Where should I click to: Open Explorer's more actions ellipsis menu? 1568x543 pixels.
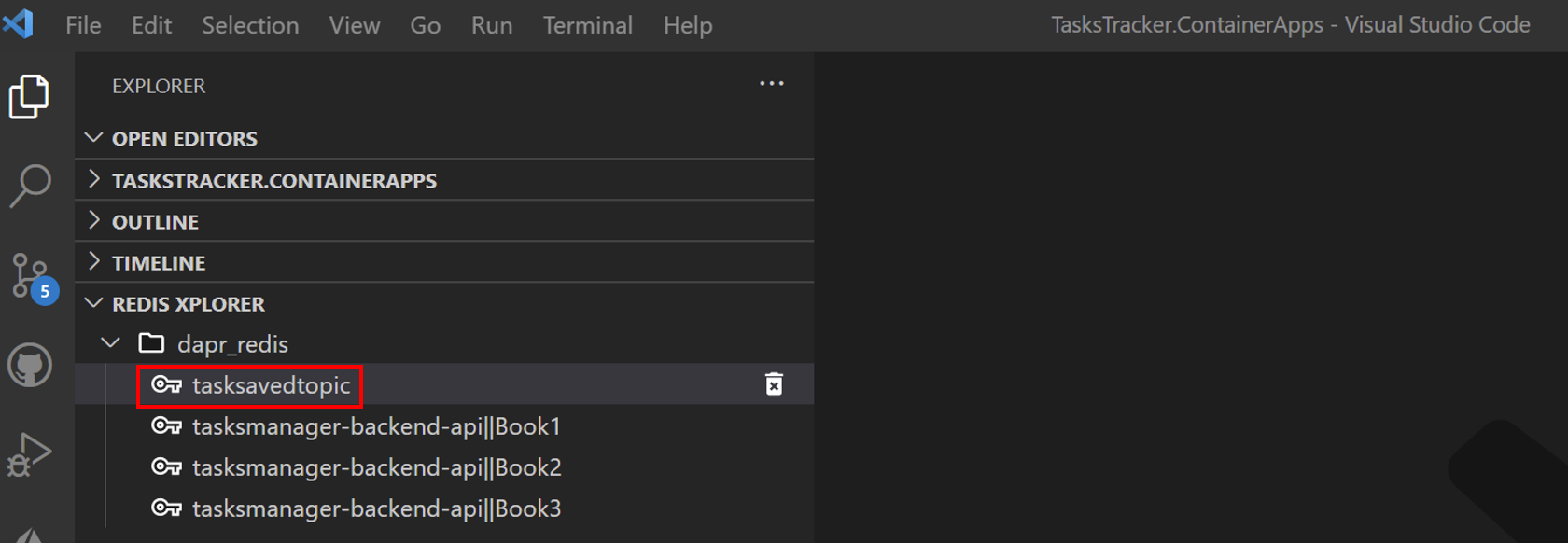point(771,84)
